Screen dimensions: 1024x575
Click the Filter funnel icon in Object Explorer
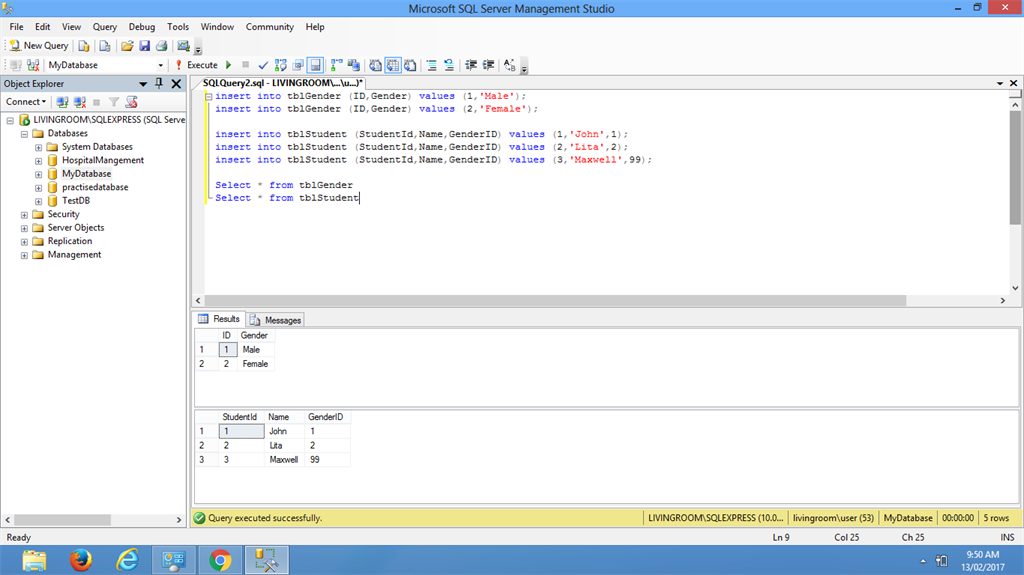pos(114,102)
